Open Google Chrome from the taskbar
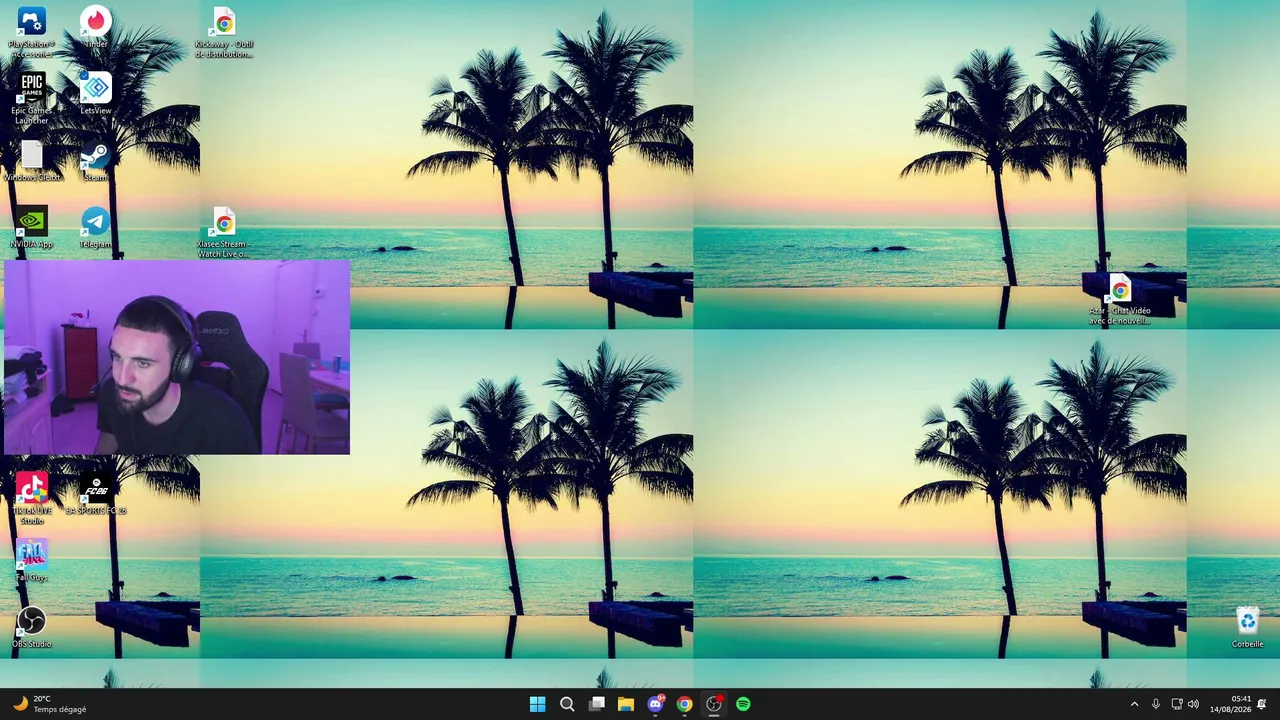This screenshot has width=1280, height=720. (x=684, y=704)
